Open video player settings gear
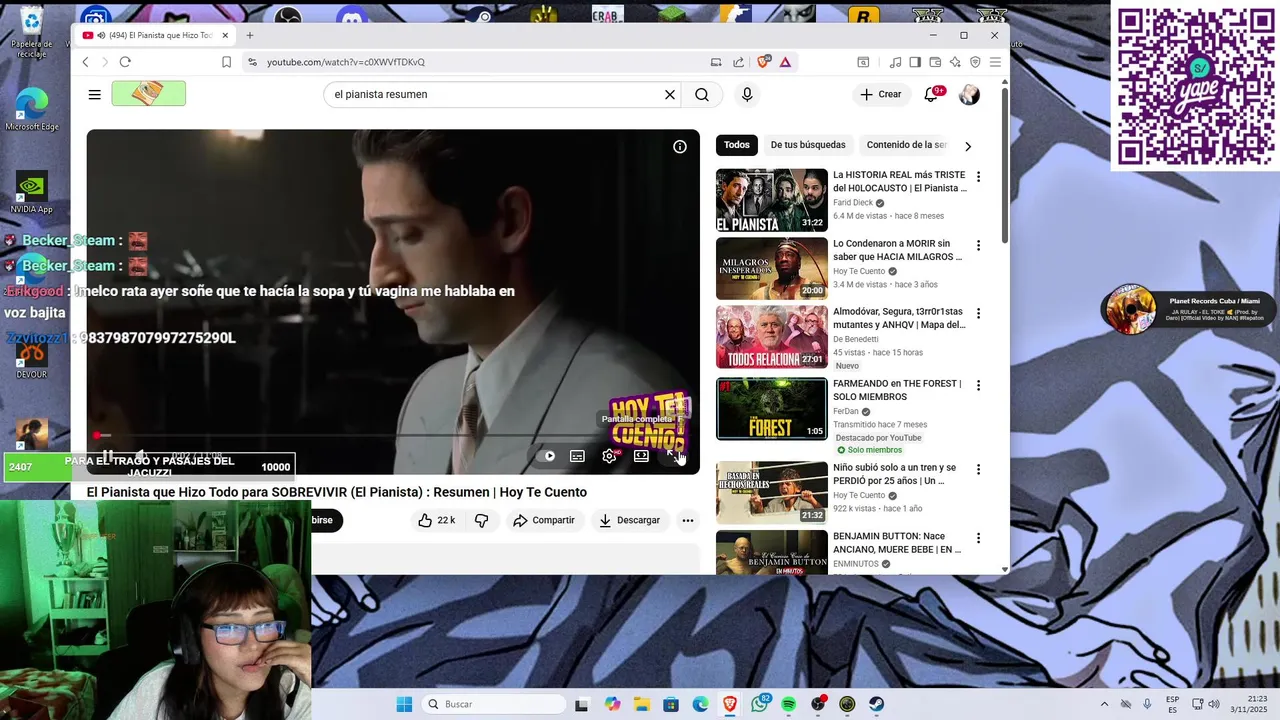1280x720 pixels. click(609, 456)
